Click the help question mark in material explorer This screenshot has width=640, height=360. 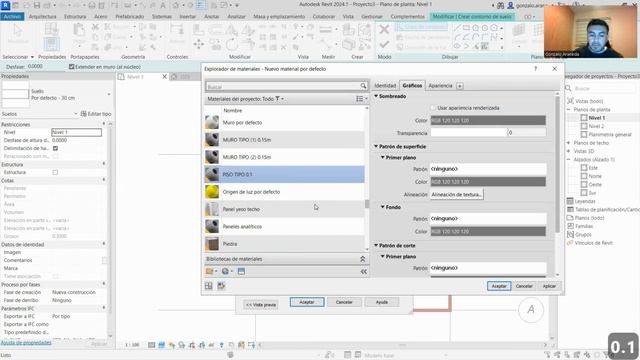pos(536,69)
